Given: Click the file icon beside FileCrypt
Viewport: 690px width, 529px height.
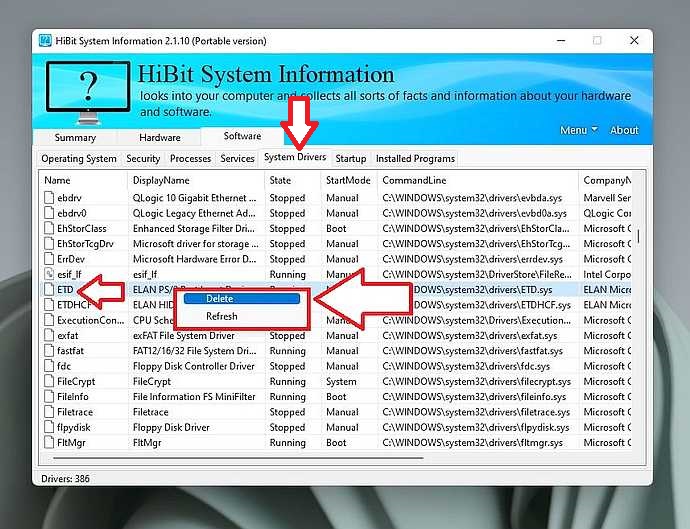Looking at the screenshot, I should pos(49,381).
